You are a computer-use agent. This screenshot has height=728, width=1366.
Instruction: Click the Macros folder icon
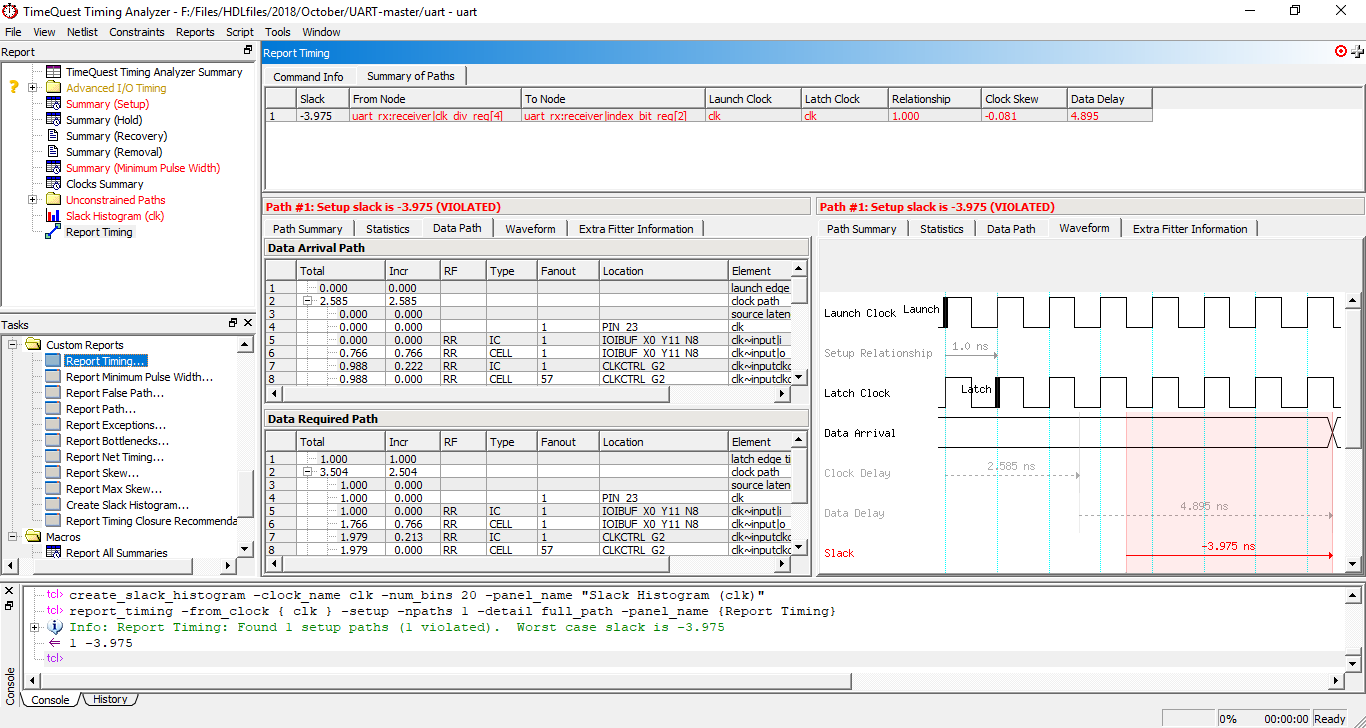[33, 537]
